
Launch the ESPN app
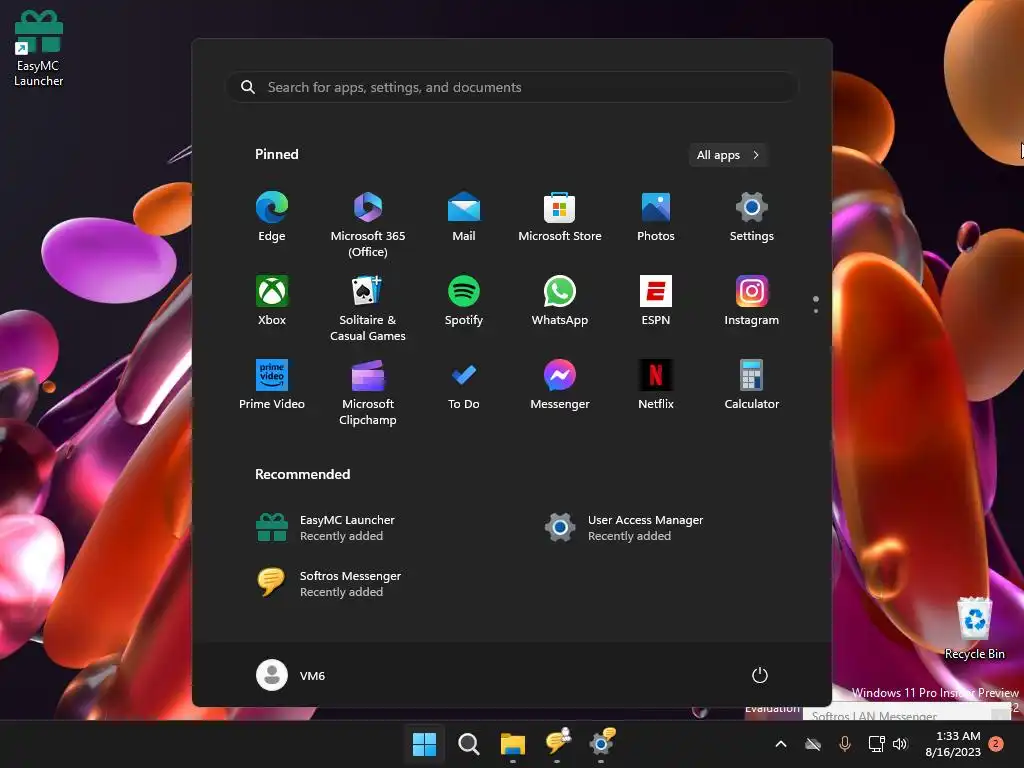(x=656, y=301)
